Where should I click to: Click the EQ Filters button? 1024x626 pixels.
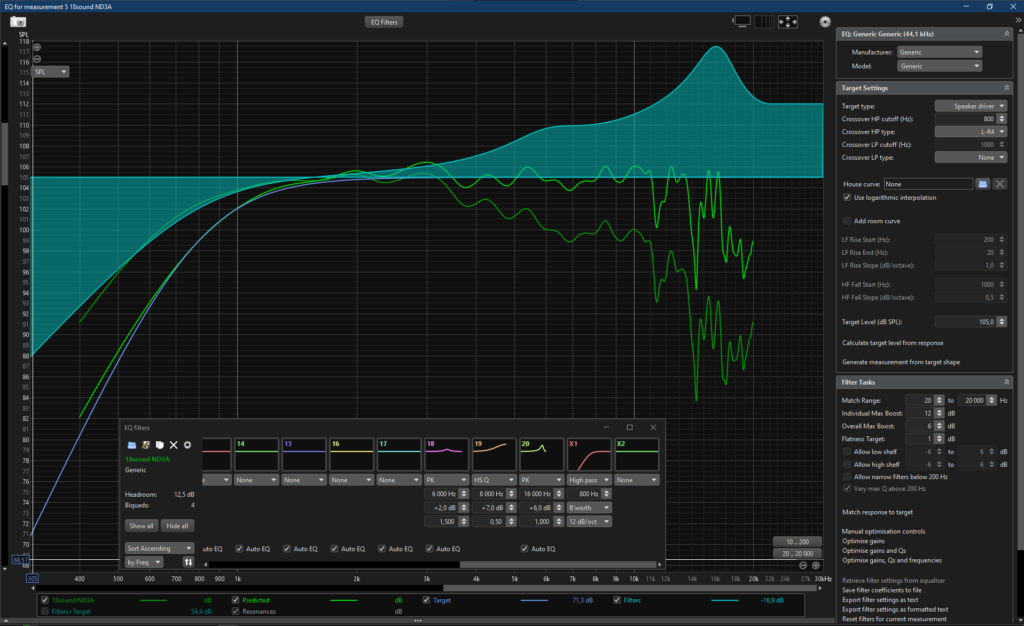coord(383,21)
